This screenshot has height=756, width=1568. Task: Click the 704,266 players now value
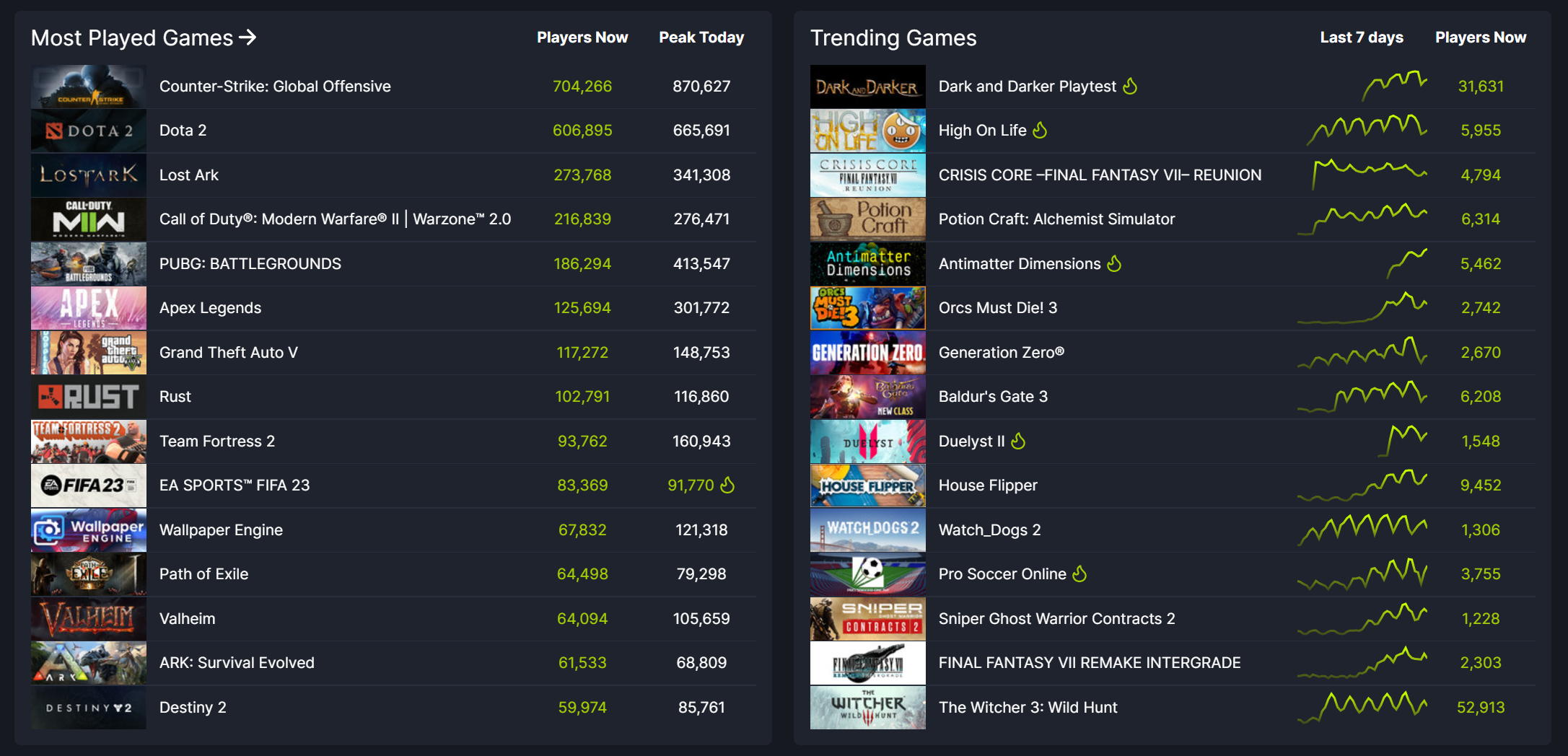[582, 87]
